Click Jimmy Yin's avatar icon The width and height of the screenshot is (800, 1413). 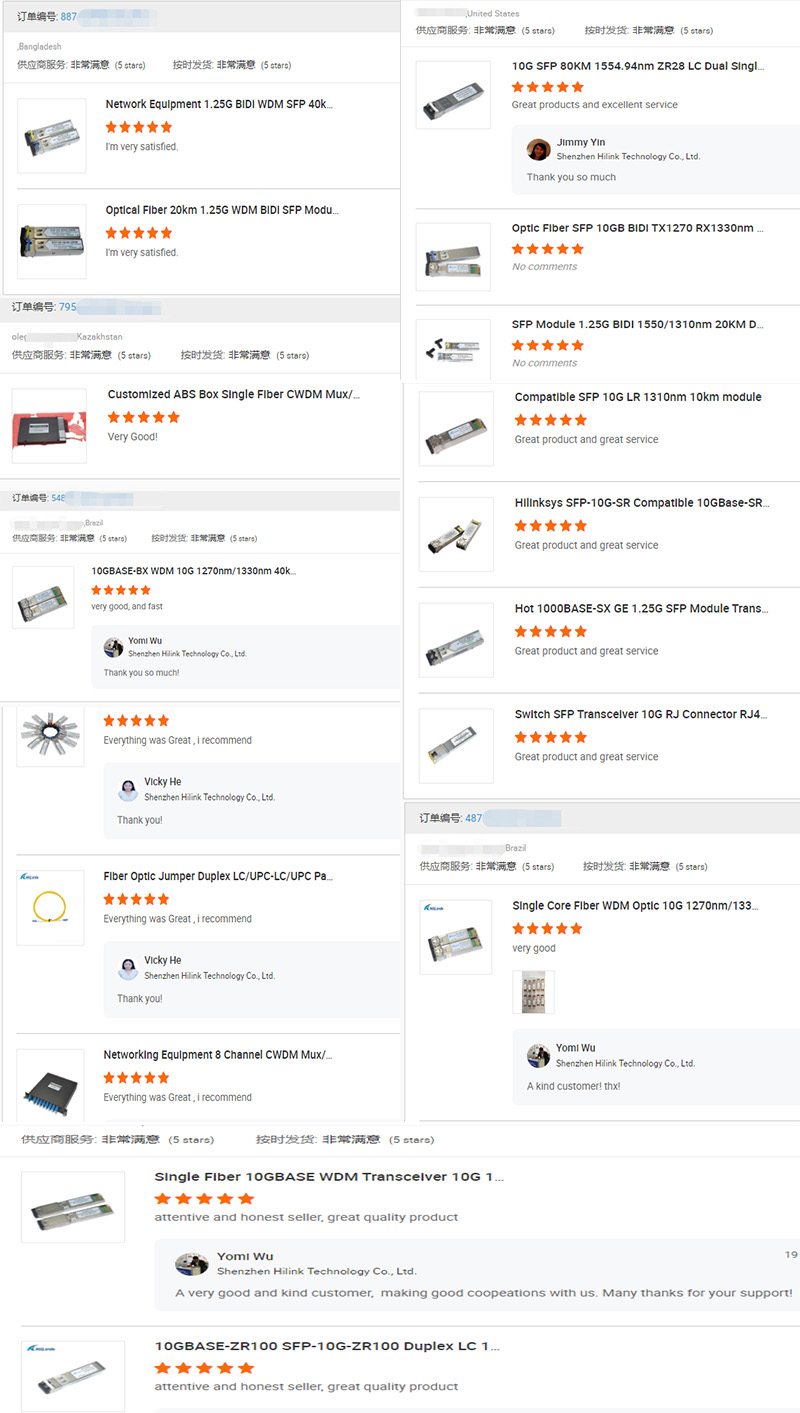pyautogui.click(x=538, y=149)
